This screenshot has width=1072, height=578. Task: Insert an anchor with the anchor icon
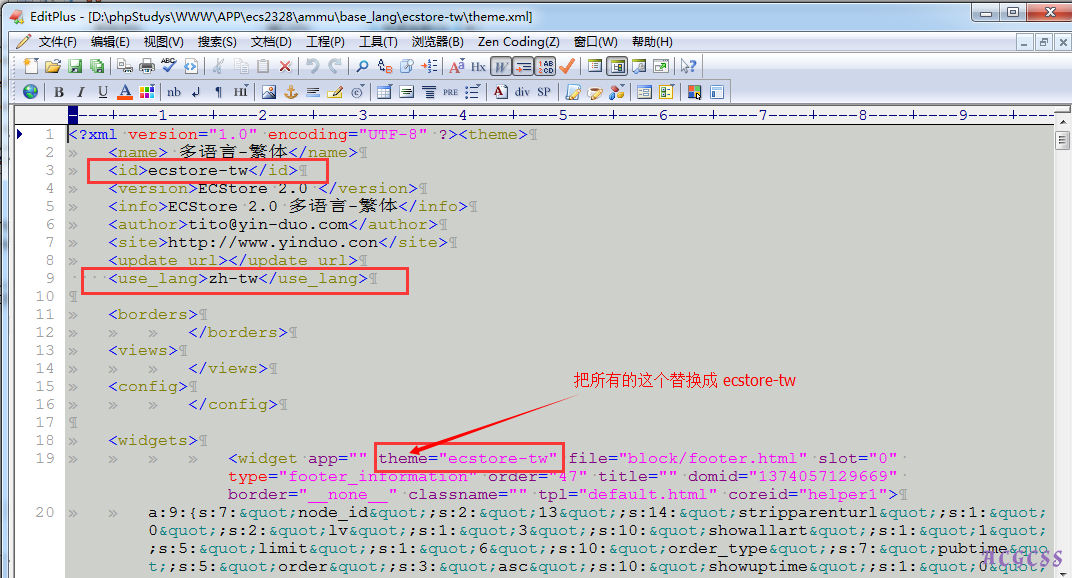pos(291,92)
